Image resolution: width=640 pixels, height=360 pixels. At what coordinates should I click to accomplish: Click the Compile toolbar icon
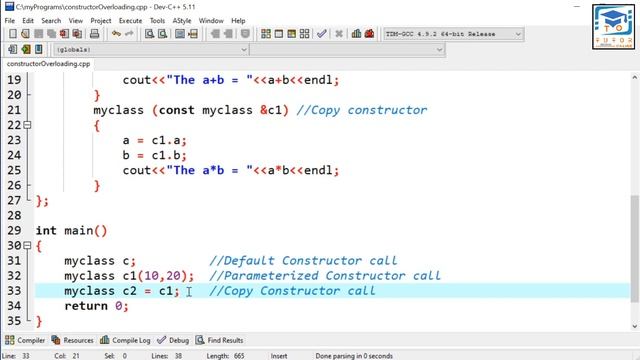pyautogui.click(x=266, y=34)
